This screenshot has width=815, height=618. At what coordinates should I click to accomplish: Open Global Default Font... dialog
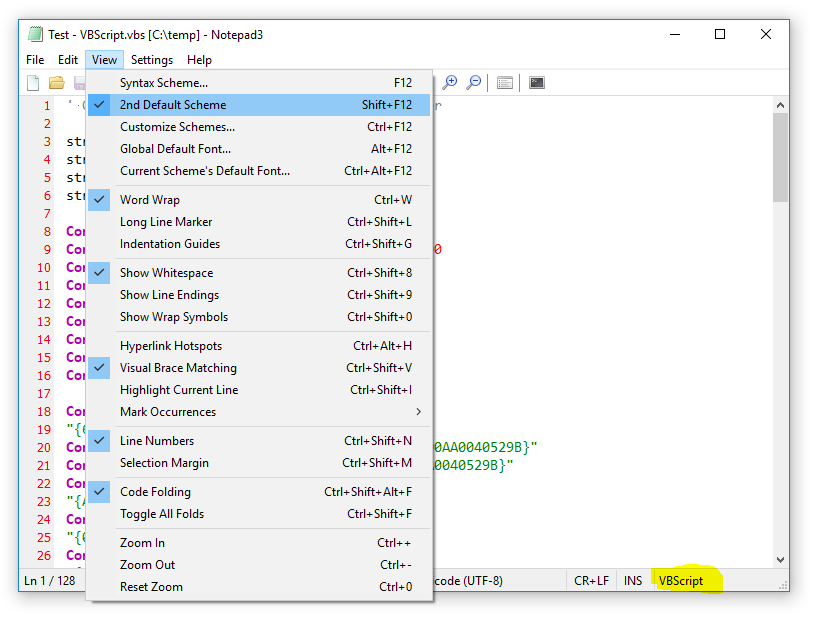pos(259,149)
